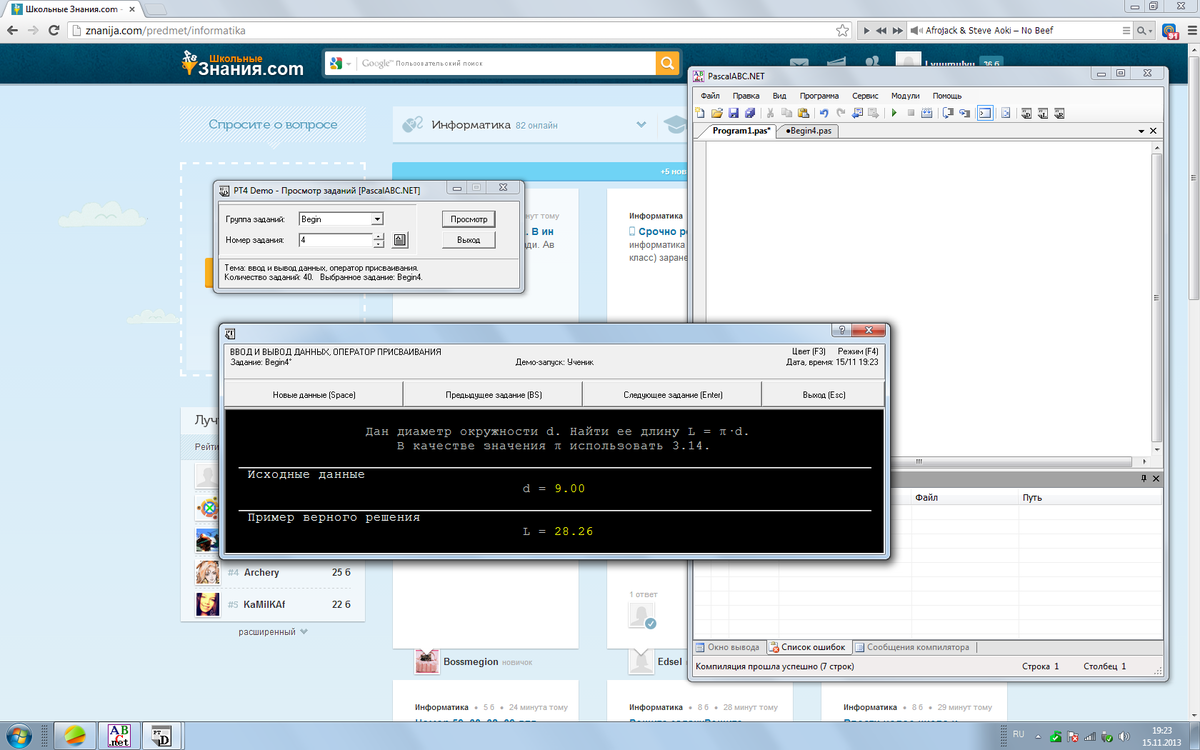1200x750 pixels.
Task: Stop program square icon in PascalABC.NET
Action: coord(911,113)
